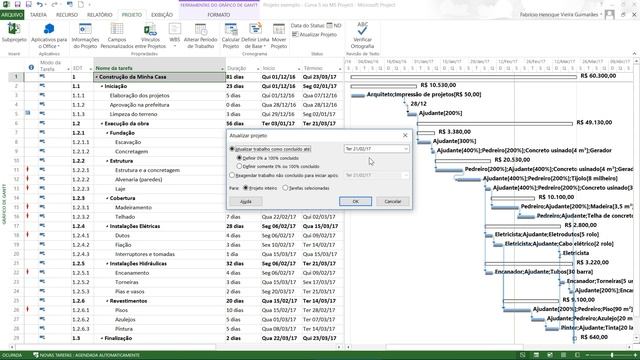
Task: Collapse the Revestimentos summary task
Action: tap(107, 301)
